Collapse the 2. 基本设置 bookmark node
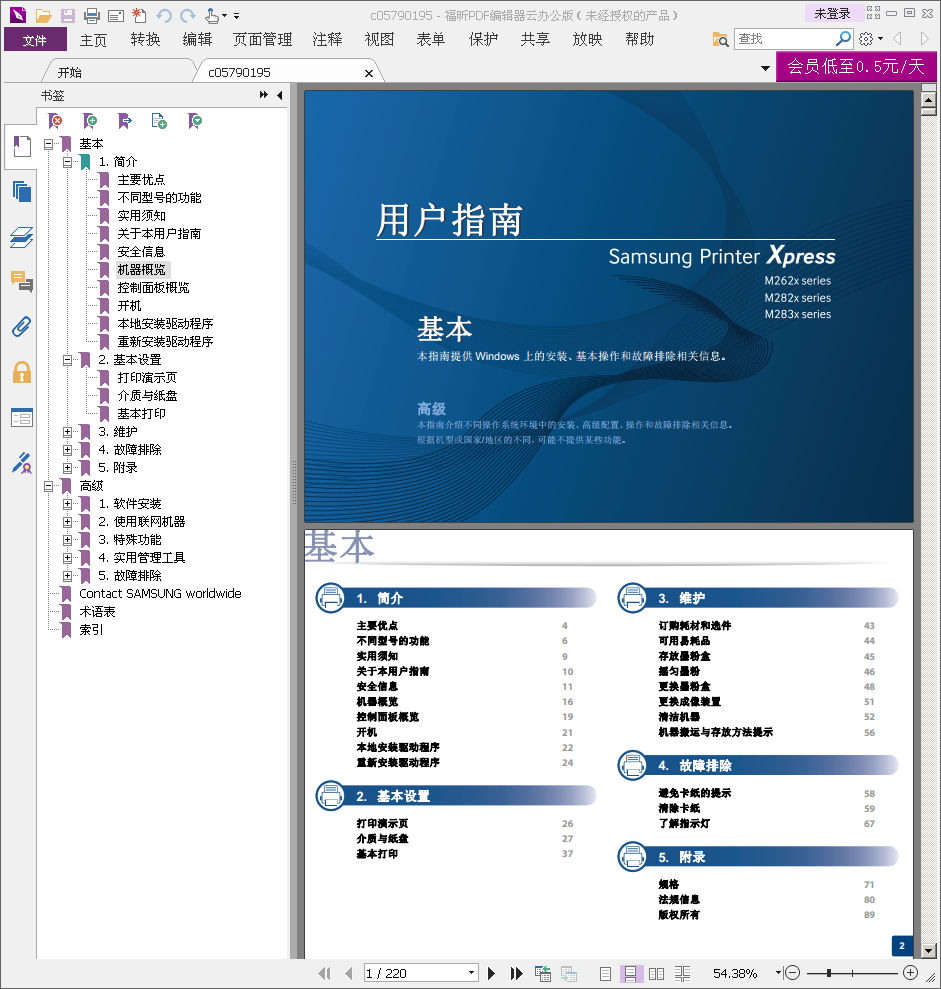Viewport: 941px width, 989px height. 67,360
